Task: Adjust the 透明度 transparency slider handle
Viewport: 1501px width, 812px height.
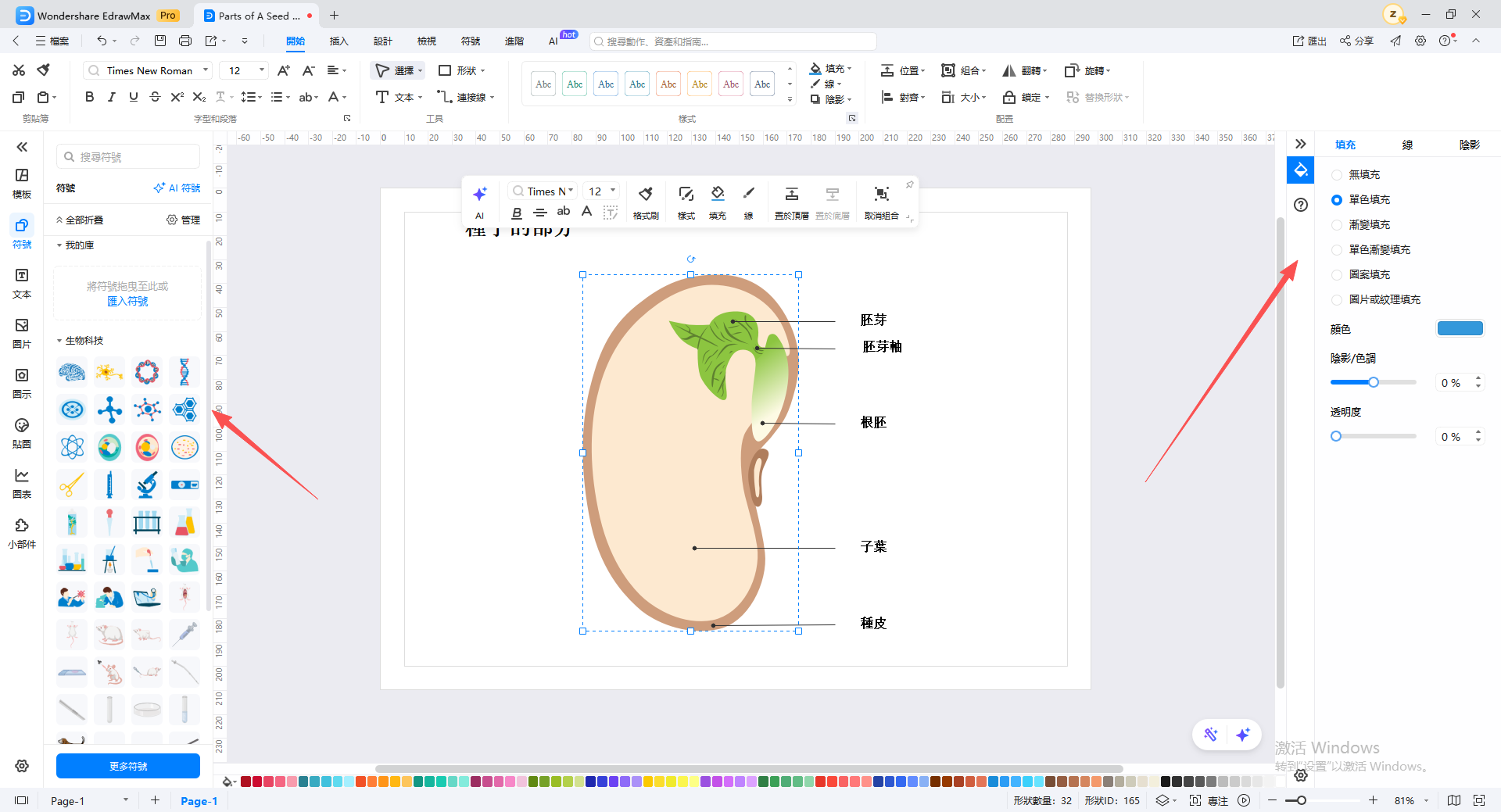Action: pos(1336,436)
